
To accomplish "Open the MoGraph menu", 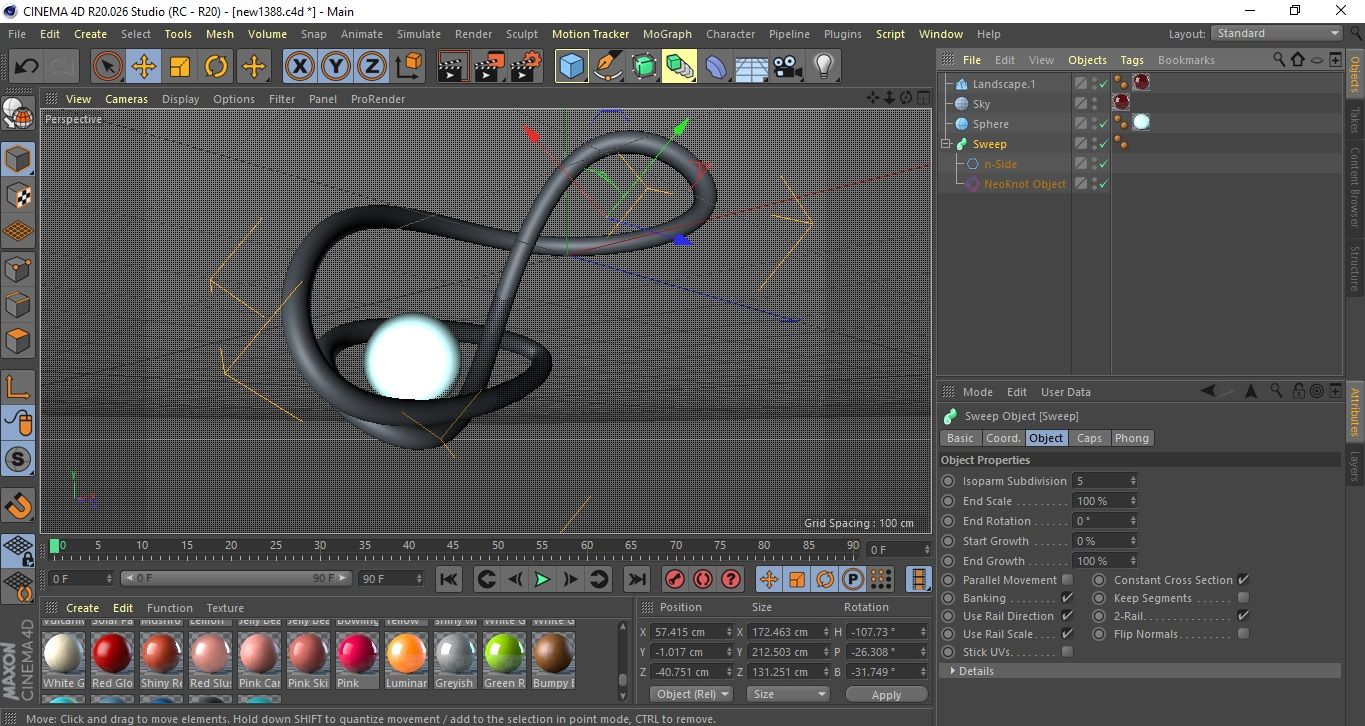I will pos(667,34).
